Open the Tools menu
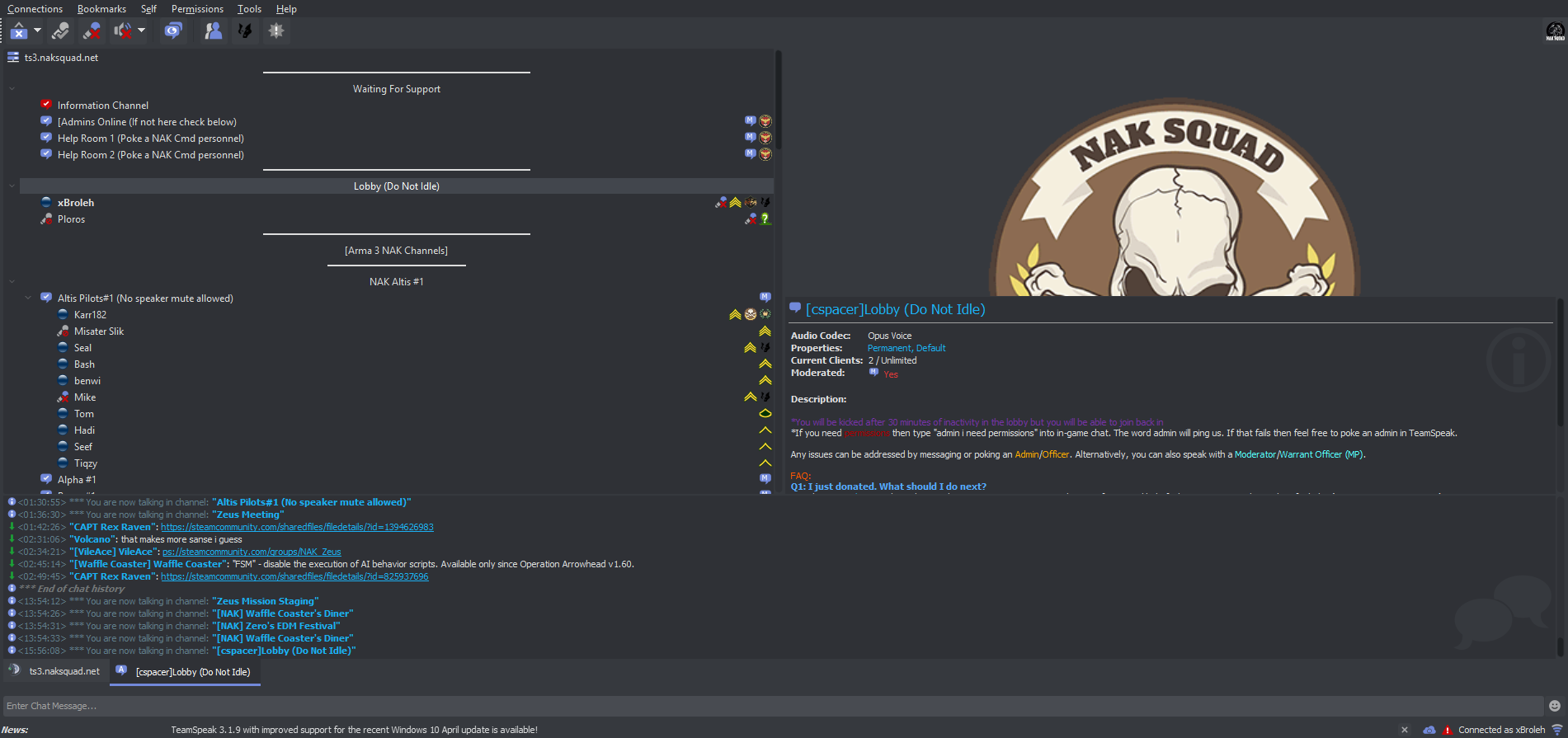This screenshot has width=1568, height=738. pos(249,9)
